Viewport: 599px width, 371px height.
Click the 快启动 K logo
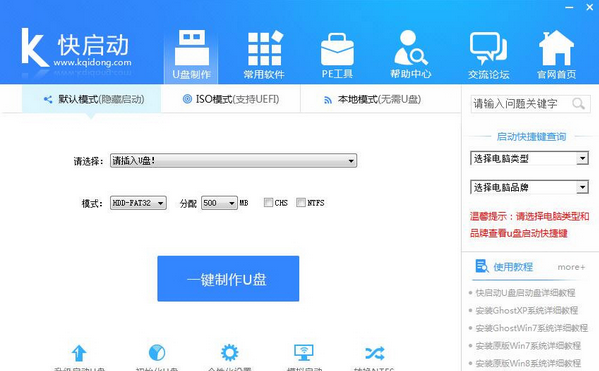(35, 47)
